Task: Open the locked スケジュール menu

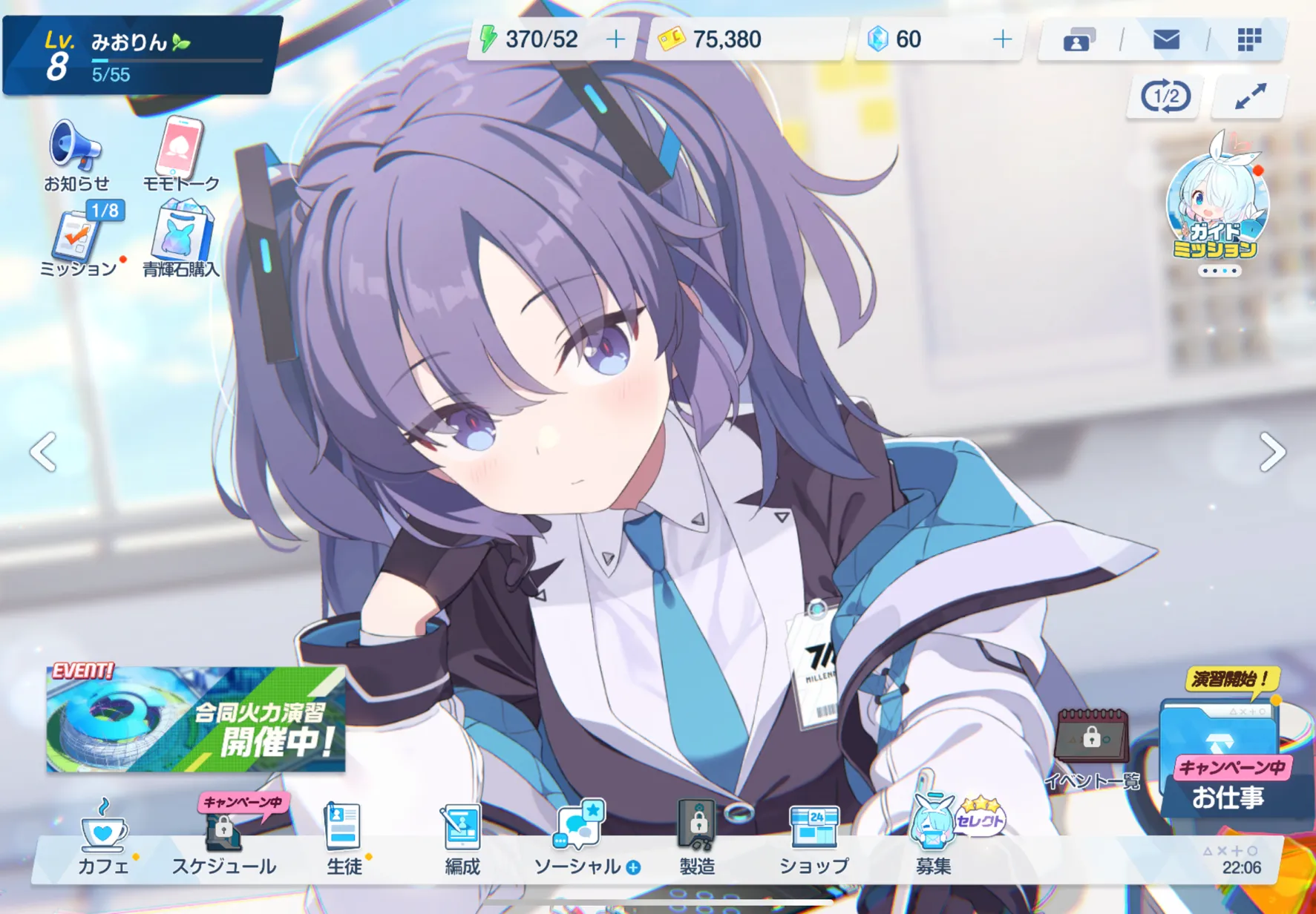Action: tap(224, 838)
